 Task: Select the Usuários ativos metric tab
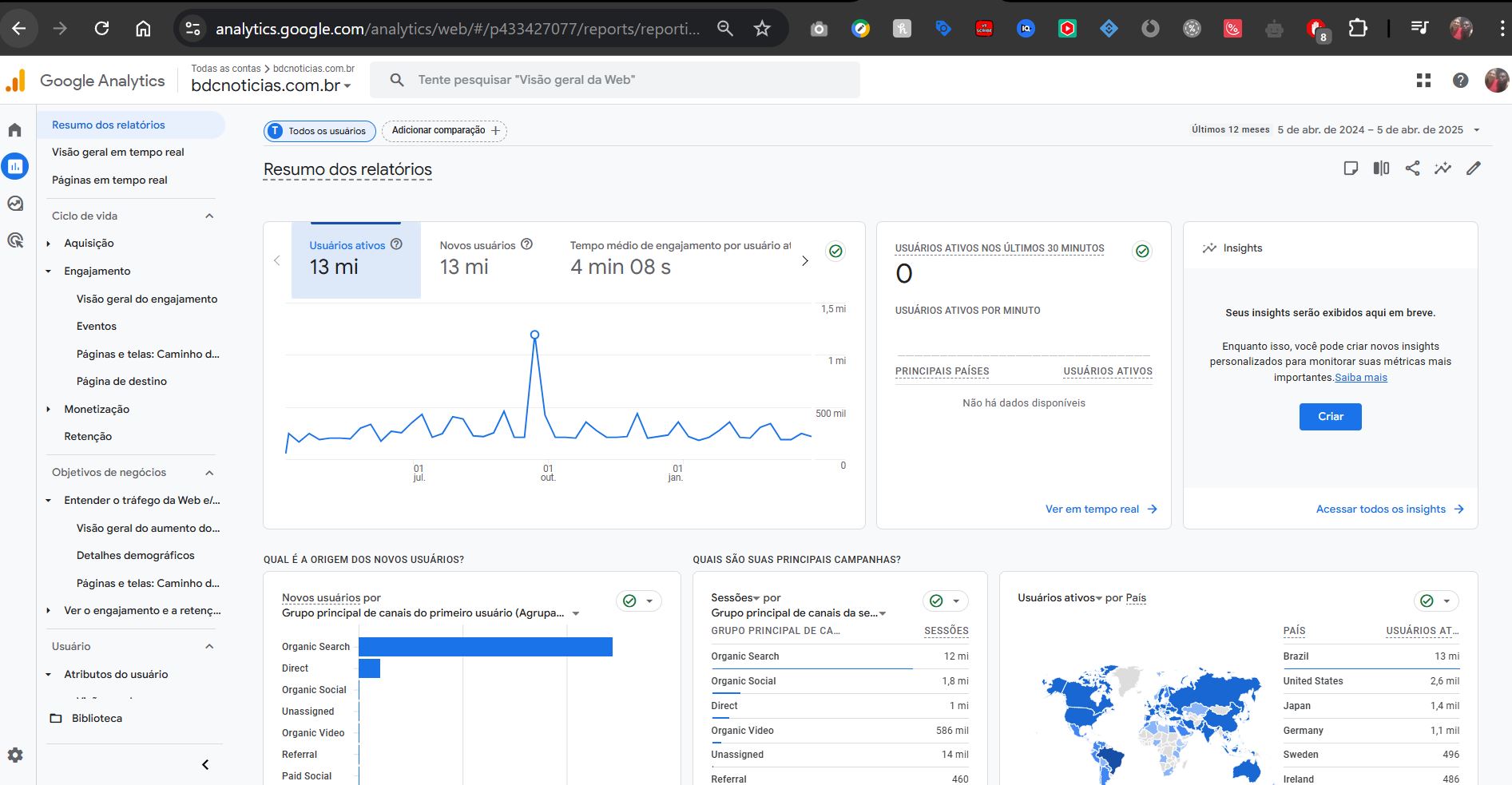click(356, 260)
